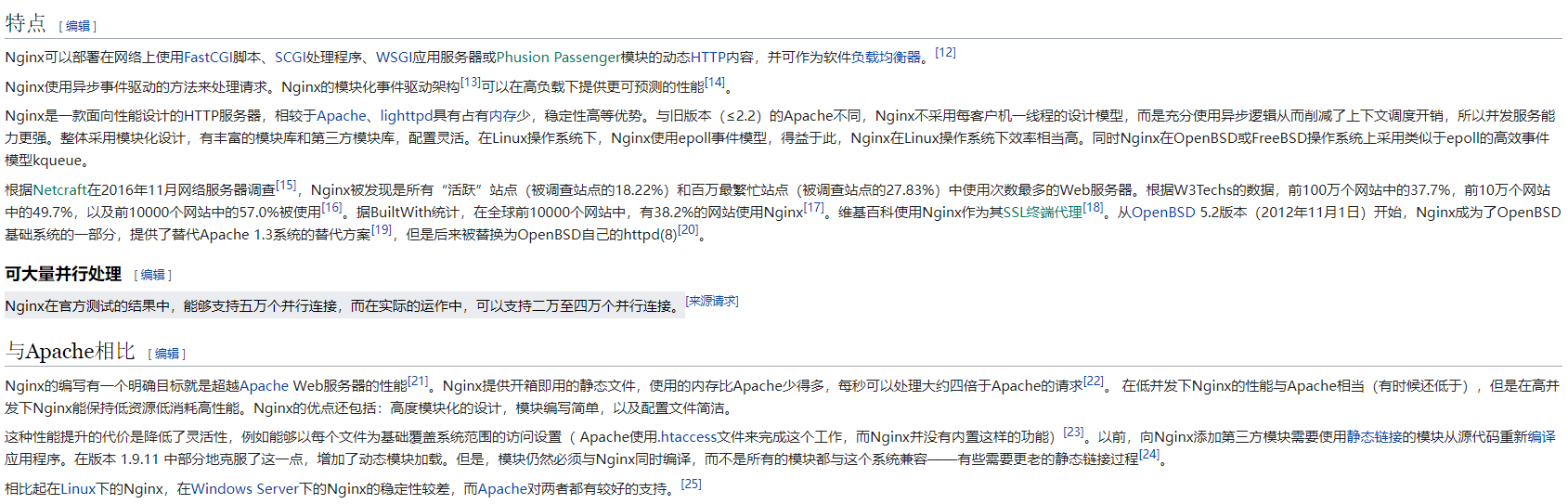Image resolution: width=1568 pixels, height=504 pixels.
Task: Click citation reference [23]
Action: point(1073,432)
